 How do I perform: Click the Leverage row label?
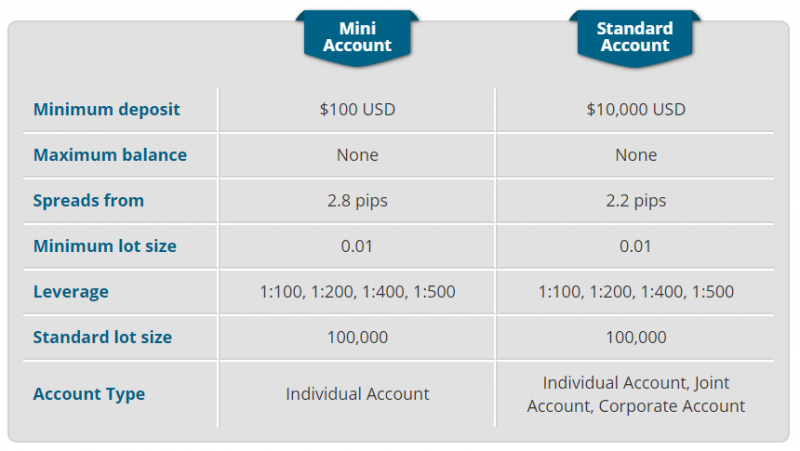(71, 291)
